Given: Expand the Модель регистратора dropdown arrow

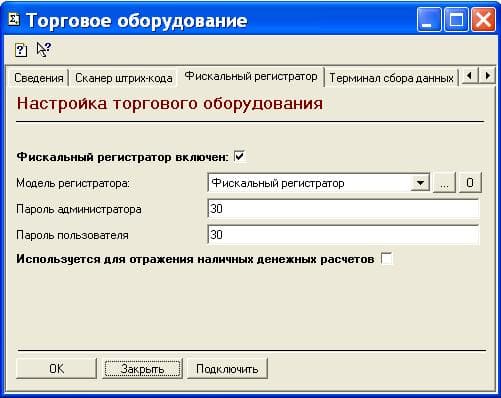Looking at the screenshot, I should point(420,183).
